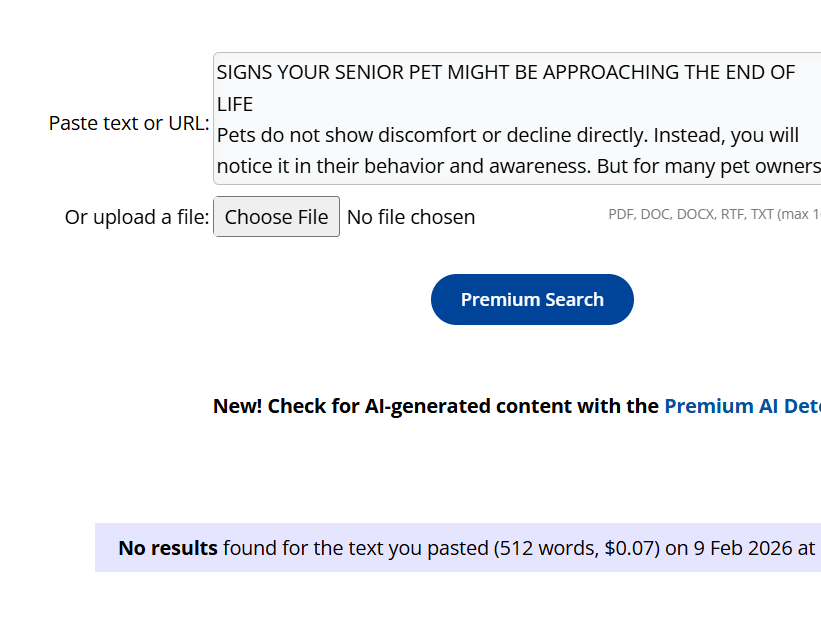The image size is (821, 625).
Task: Click the '512 words, $0.07' result detail
Action: click(x=577, y=548)
